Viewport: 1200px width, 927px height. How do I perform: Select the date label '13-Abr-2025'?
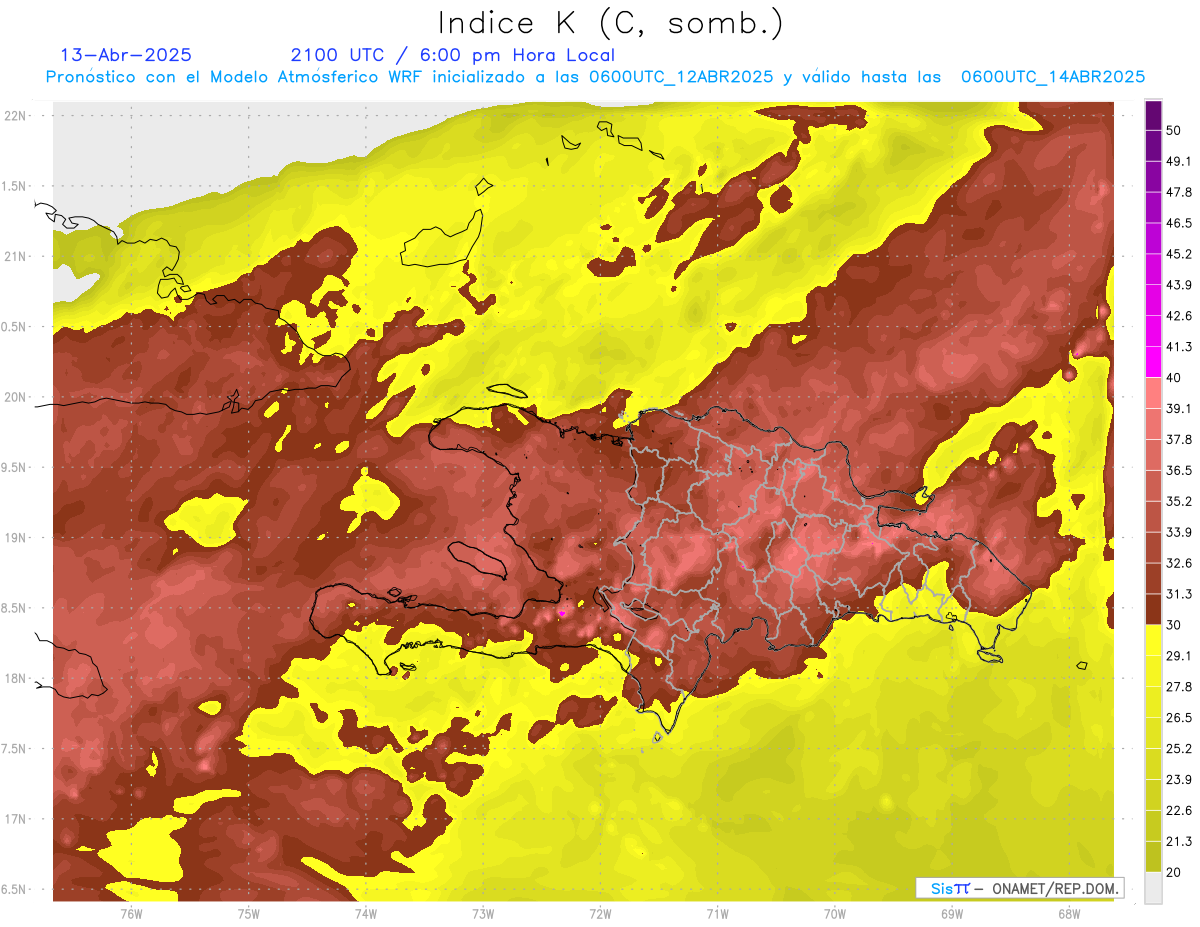point(126,55)
